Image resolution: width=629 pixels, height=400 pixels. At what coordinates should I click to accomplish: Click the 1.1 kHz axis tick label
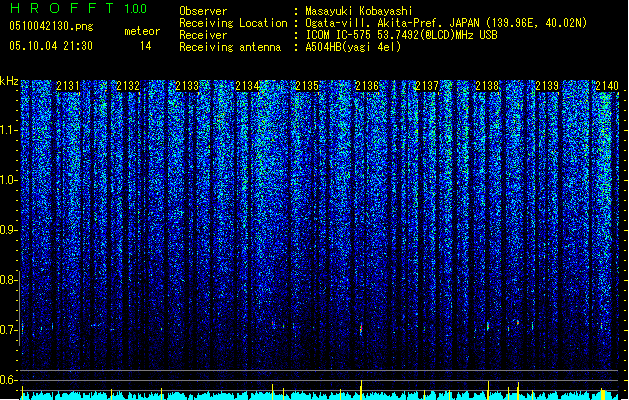[8, 130]
